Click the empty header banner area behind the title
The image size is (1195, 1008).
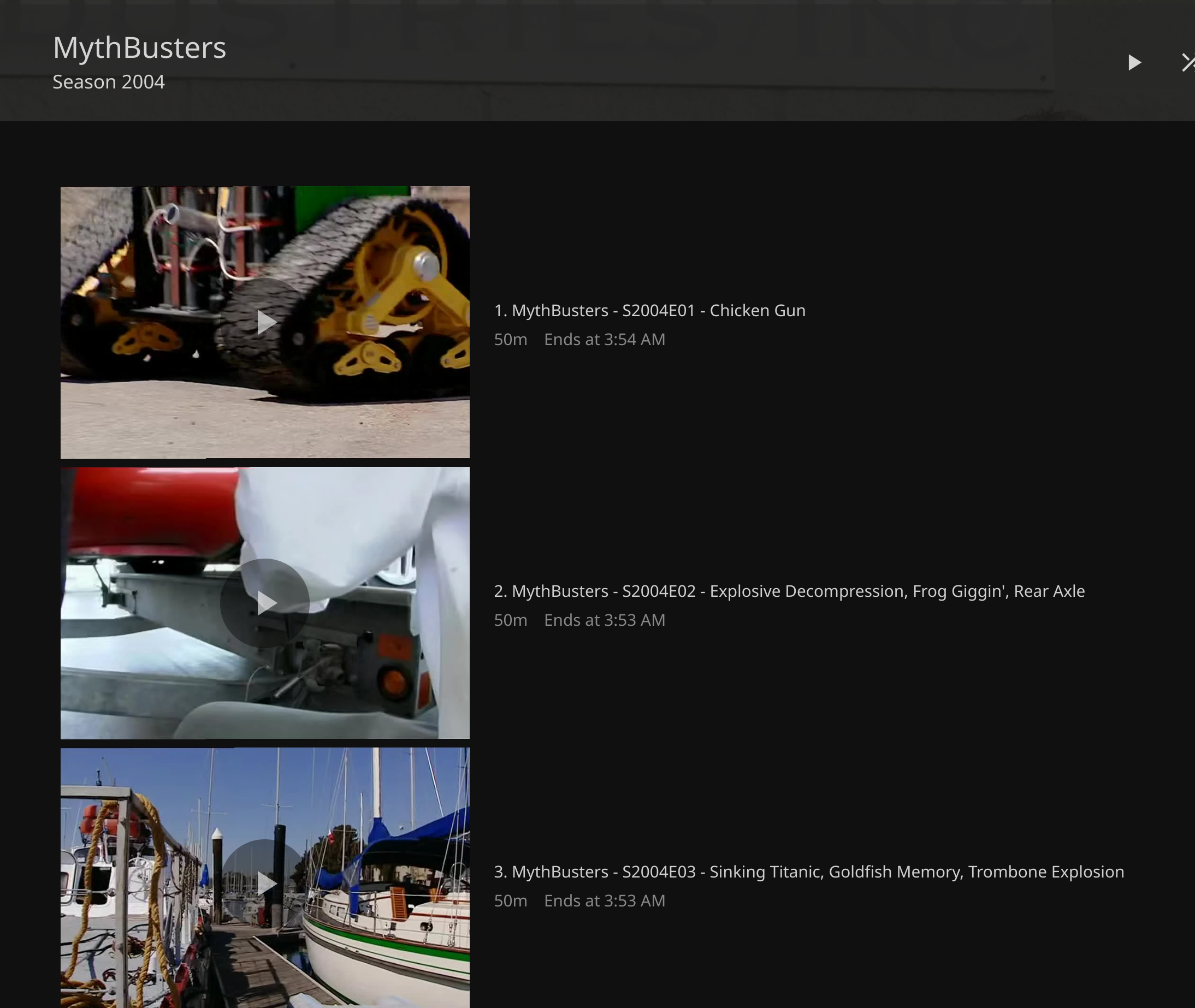coord(629,63)
